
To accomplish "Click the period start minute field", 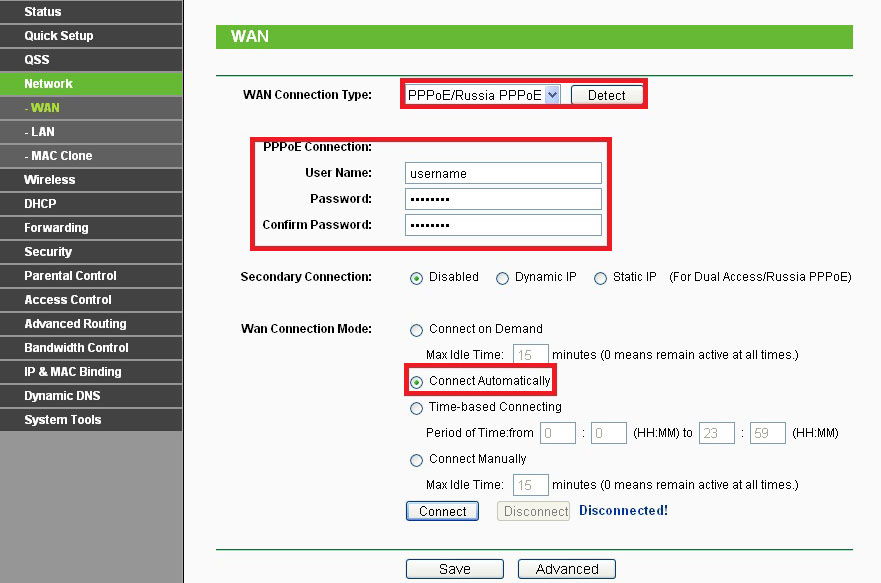I will tap(608, 433).
